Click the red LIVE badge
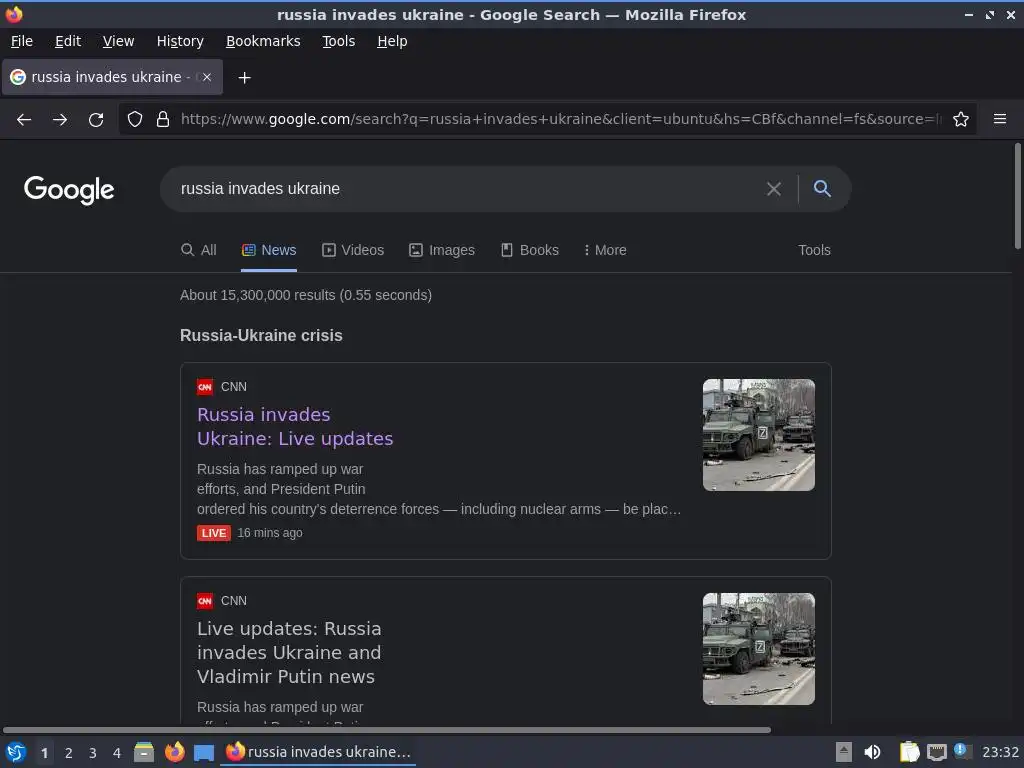 tap(214, 533)
